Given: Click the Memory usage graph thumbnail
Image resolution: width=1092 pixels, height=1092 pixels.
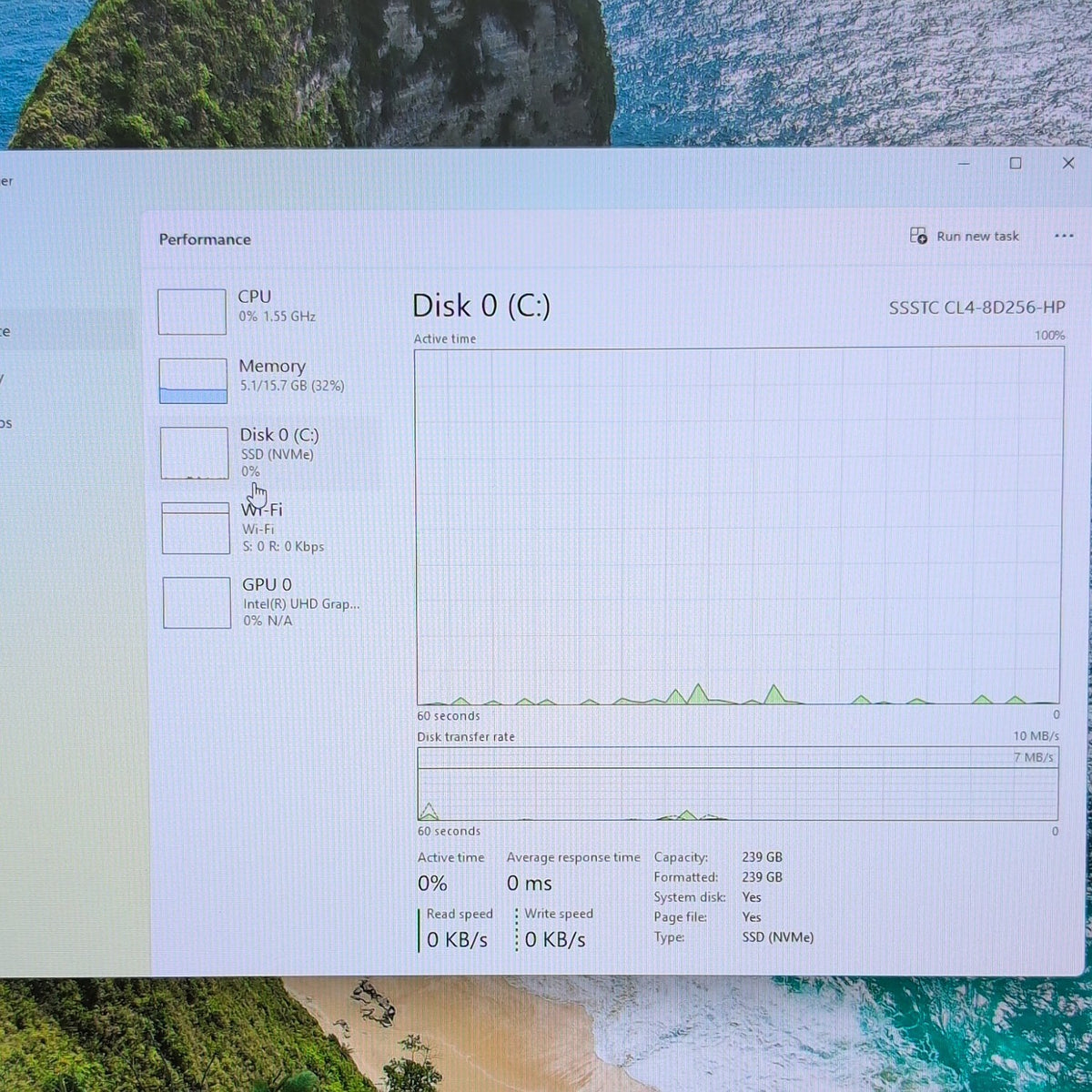Looking at the screenshot, I should click(x=193, y=380).
